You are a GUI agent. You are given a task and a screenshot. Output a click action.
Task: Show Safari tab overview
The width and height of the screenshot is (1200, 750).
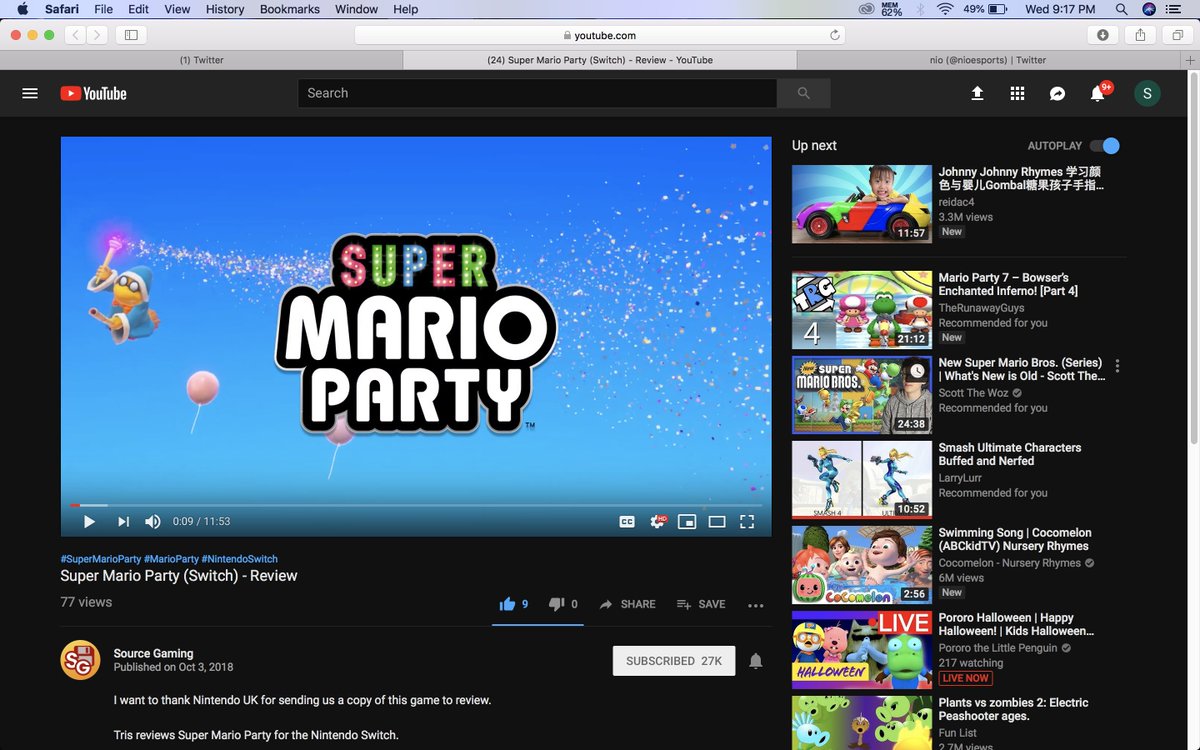click(1178, 35)
